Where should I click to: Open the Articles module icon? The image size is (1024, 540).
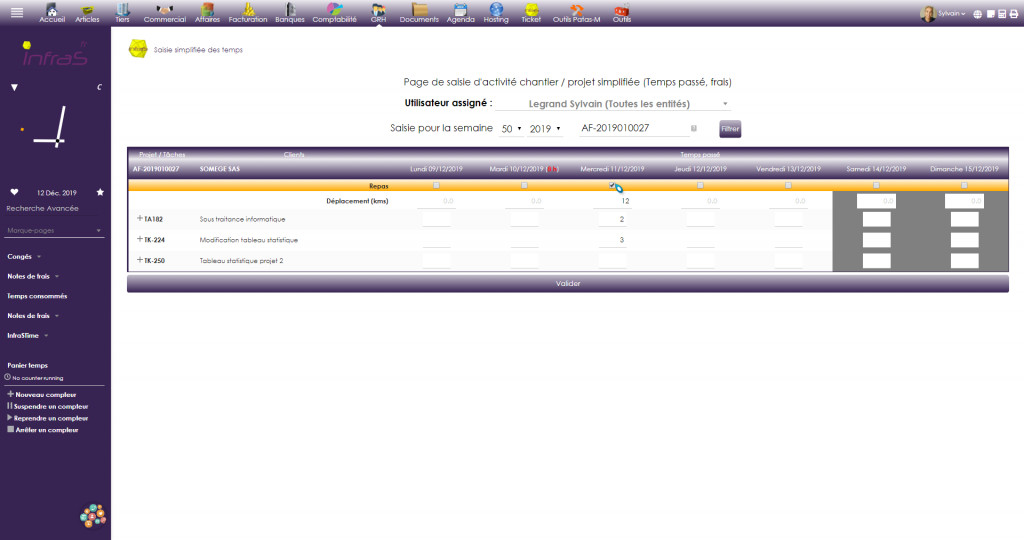87,12
